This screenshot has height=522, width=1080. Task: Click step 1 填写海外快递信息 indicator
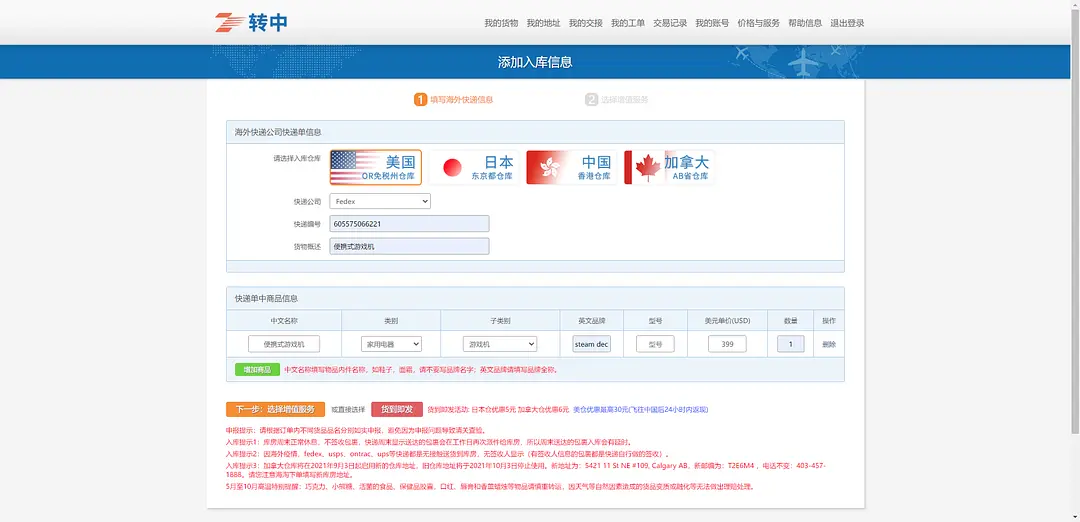coord(454,100)
